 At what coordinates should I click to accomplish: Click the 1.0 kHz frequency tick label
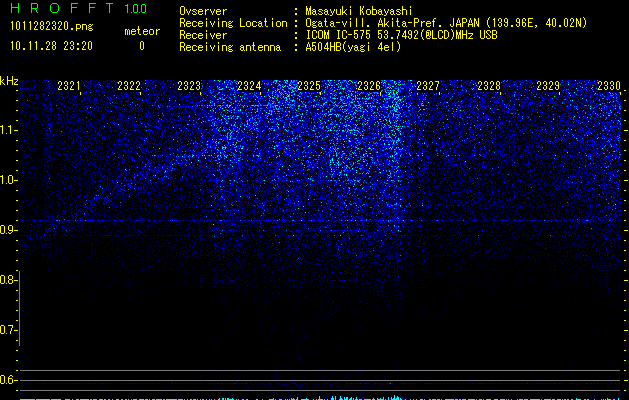(x=8, y=180)
